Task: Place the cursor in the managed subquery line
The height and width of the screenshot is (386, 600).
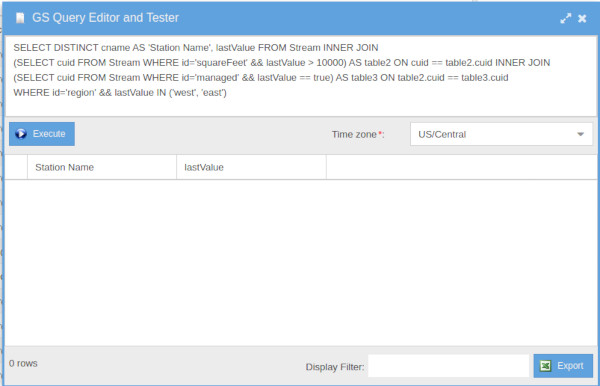Action: (261, 78)
